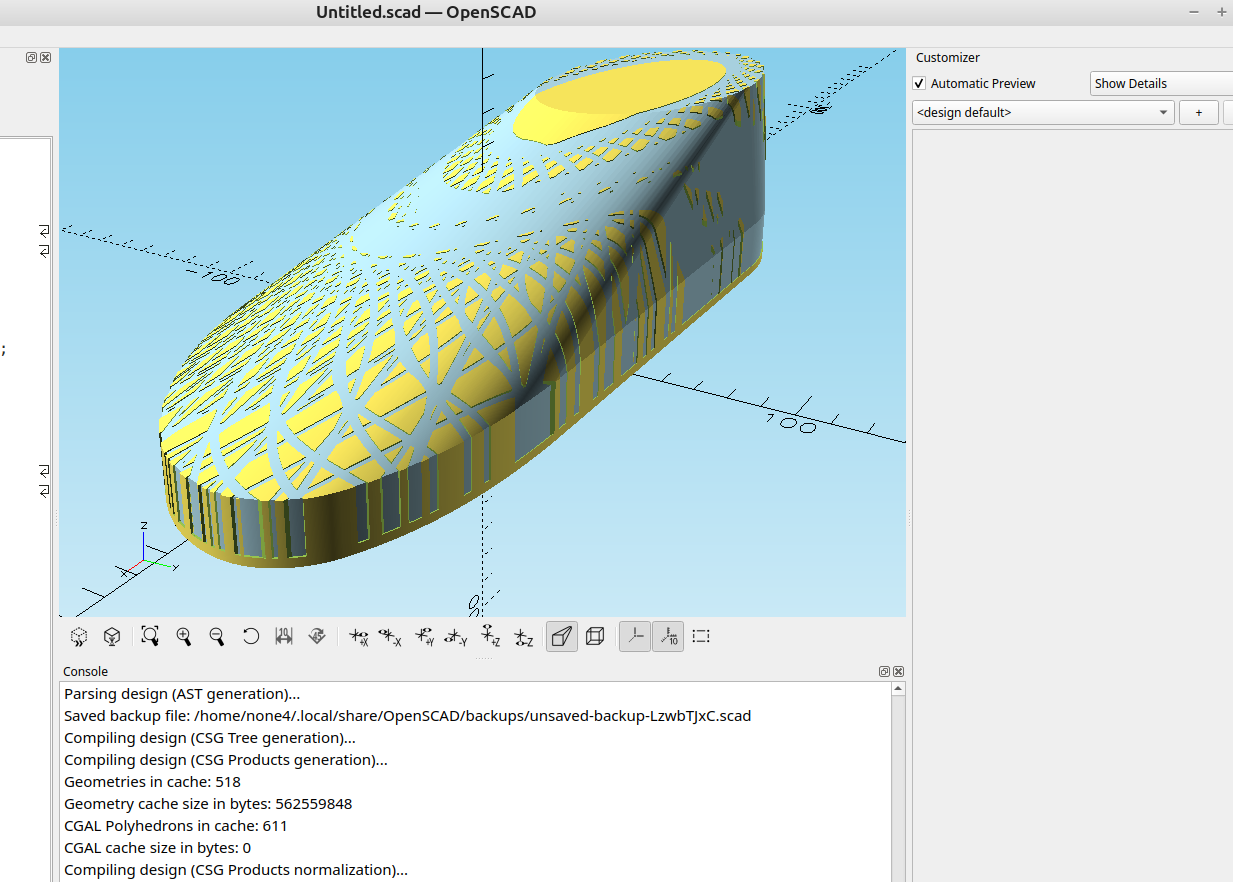
Task: Select the +X view direction icon
Action: pos(358,636)
